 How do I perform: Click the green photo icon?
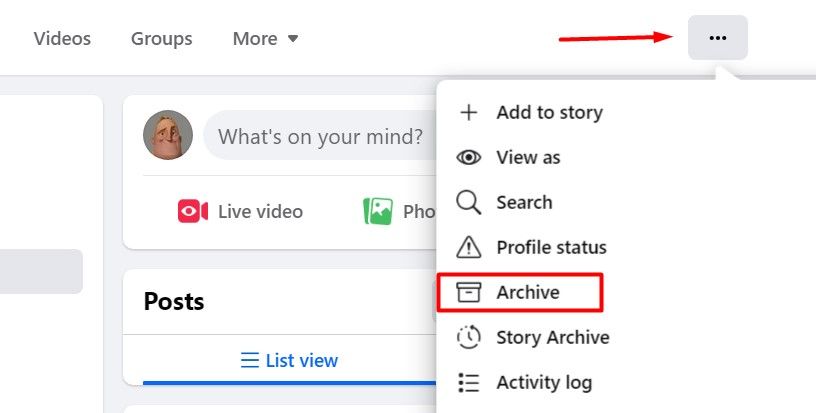click(x=378, y=211)
